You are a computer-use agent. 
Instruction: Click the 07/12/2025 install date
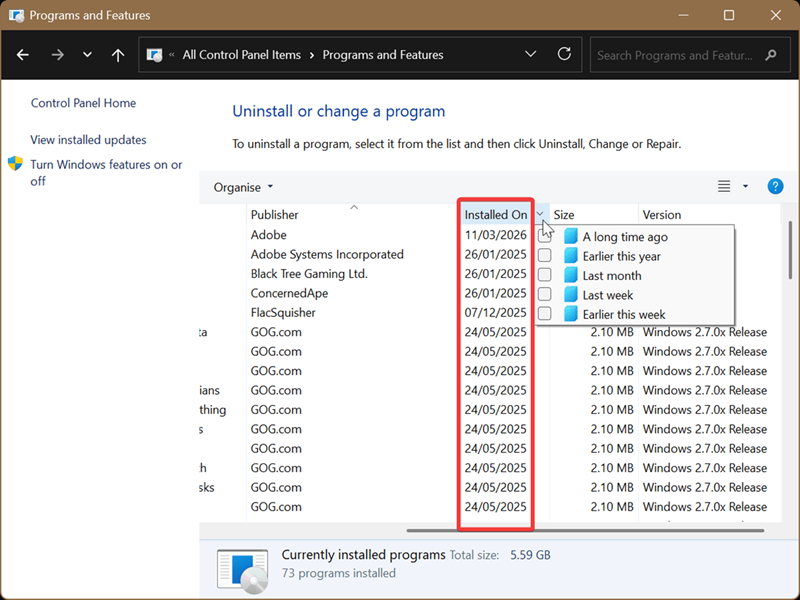495,313
